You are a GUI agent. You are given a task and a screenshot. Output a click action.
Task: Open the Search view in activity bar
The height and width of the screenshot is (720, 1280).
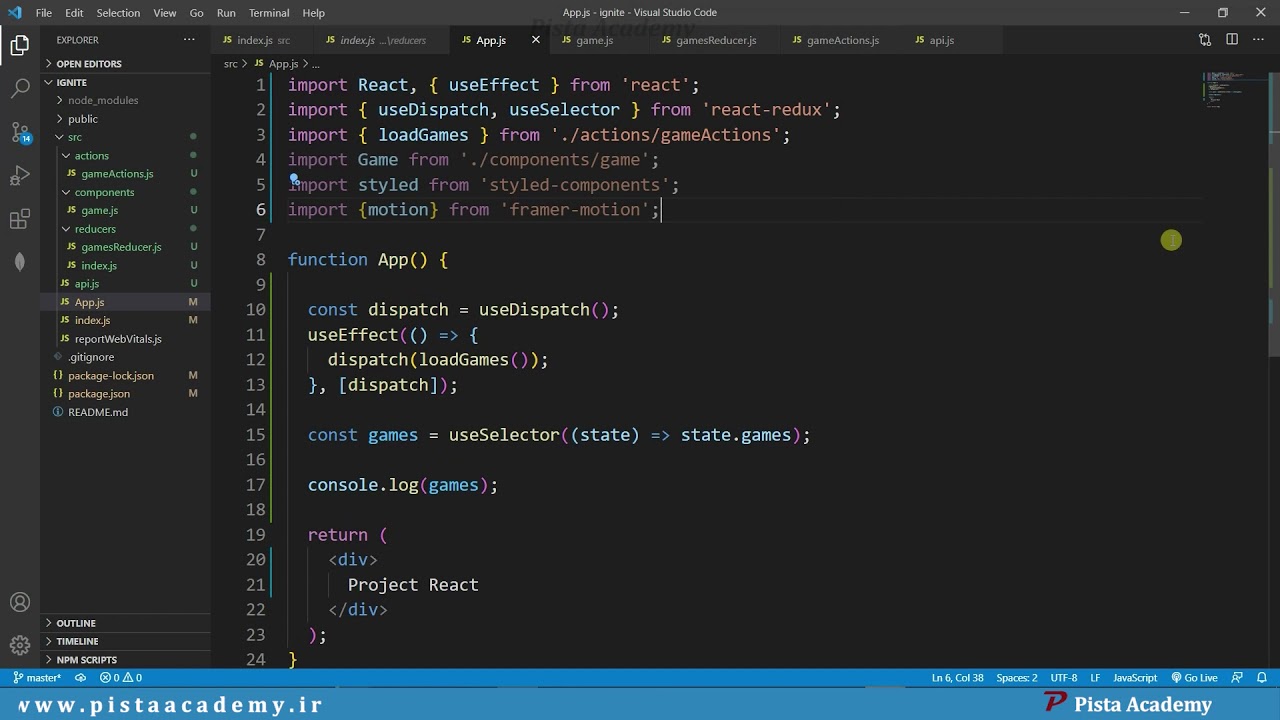20,88
